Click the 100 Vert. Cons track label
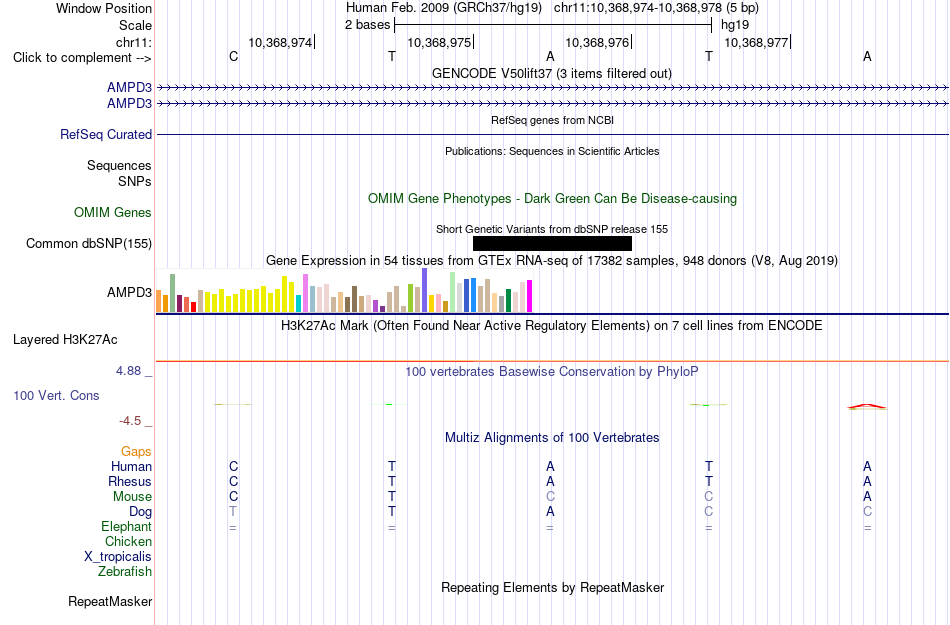The image size is (950, 625). pyautogui.click(x=56, y=395)
